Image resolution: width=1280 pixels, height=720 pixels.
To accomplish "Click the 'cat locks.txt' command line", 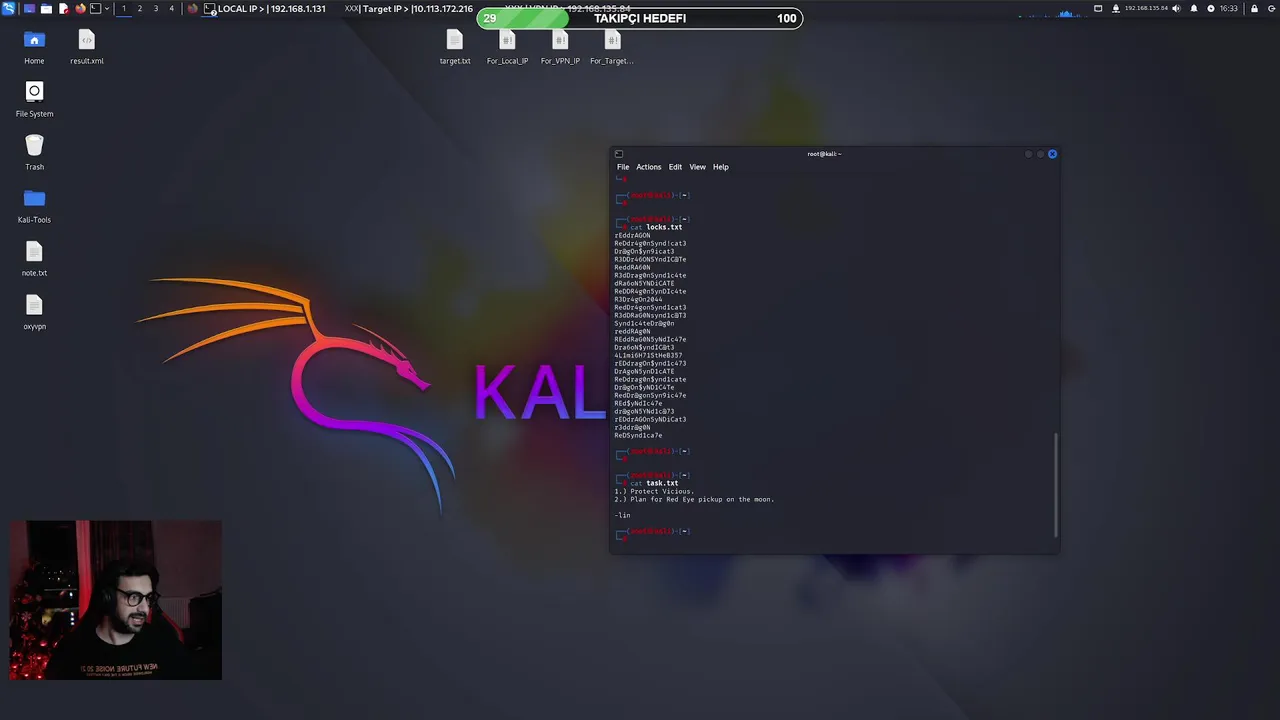I will pyautogui.click(x=656, y=227).
